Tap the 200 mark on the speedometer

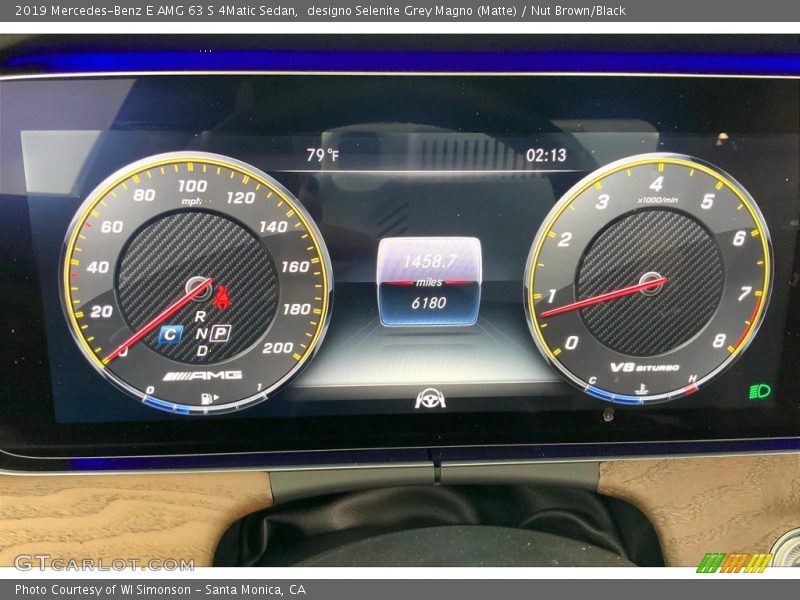pyautogui.click(x=278, y=348)
